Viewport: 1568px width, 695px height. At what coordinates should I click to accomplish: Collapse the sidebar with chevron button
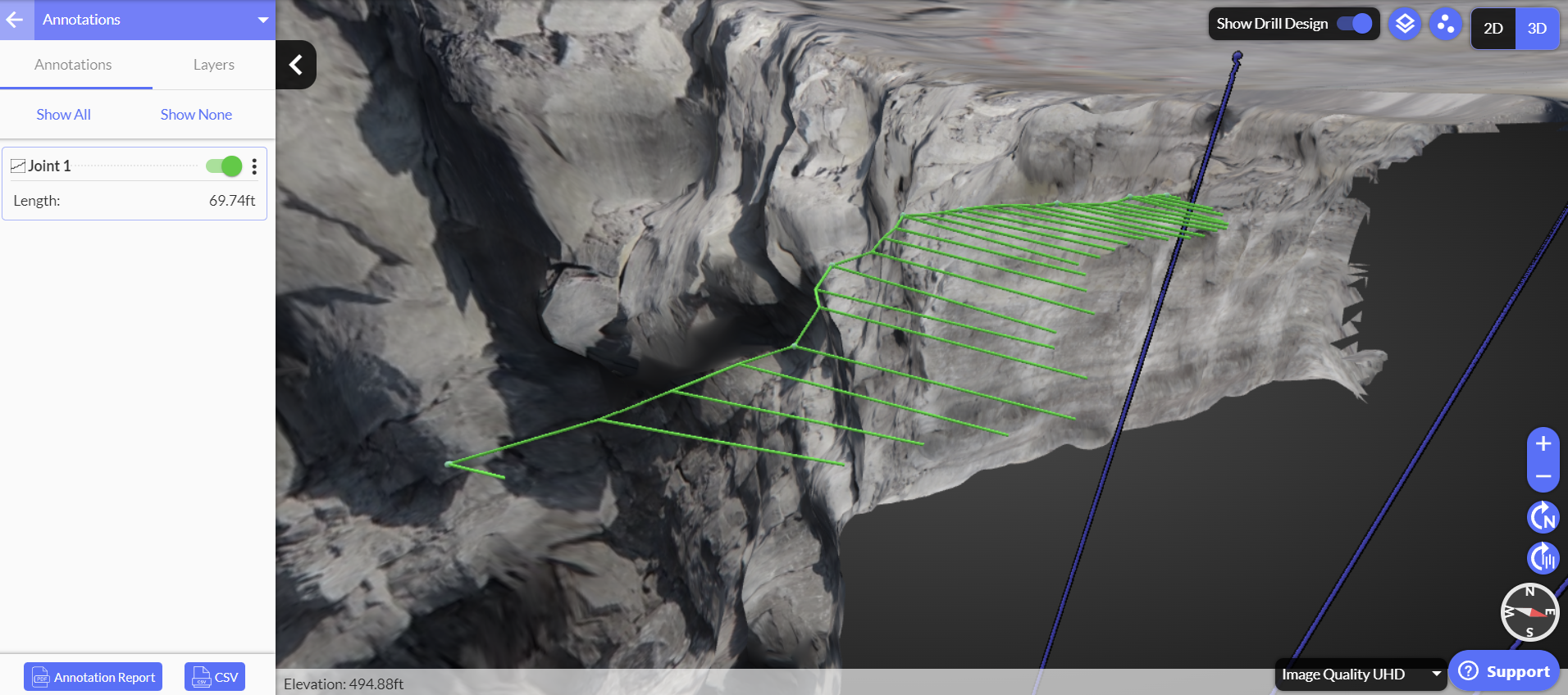[296, 65]
